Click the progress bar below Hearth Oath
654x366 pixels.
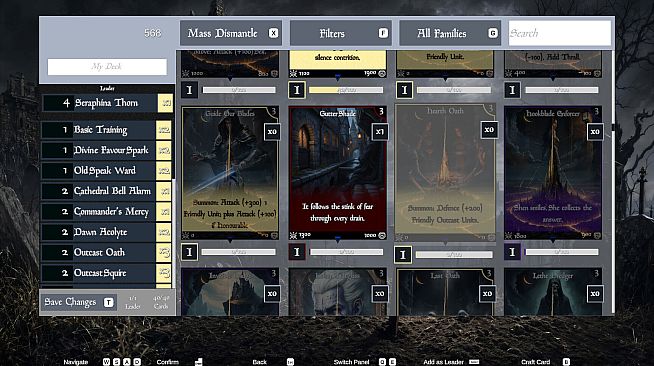pyautogui.click(x=454, y=255)
